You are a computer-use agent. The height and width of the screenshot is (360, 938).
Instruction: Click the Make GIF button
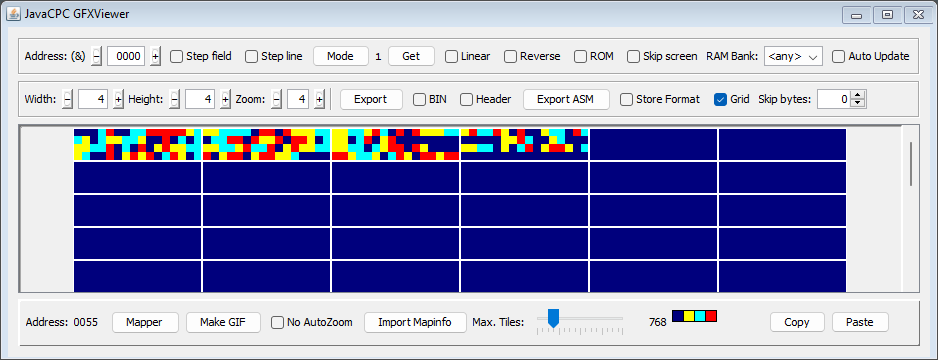pyautogui.click(x=223, y=322)
